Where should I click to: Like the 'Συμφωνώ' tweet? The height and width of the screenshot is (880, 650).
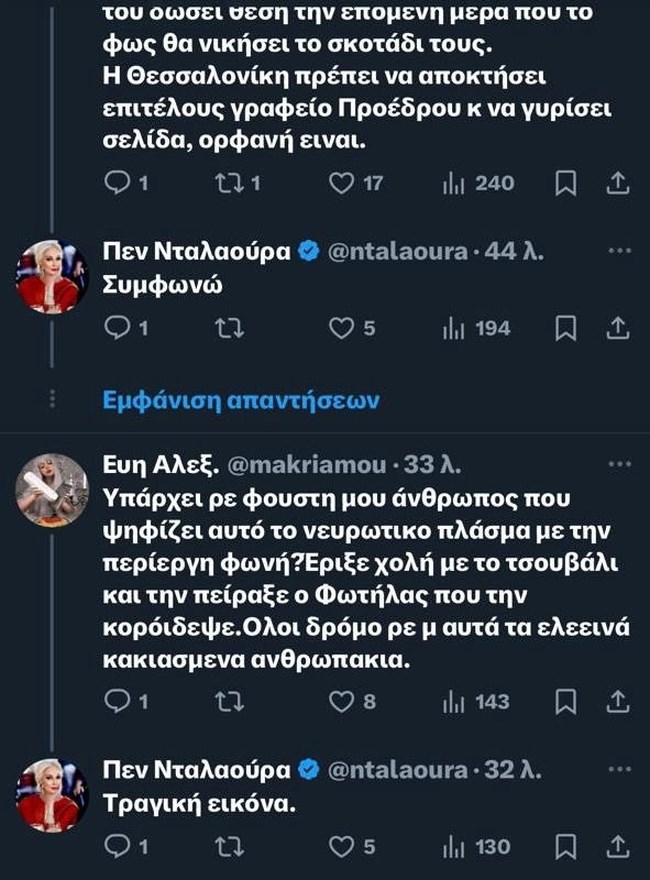(343, 328)
